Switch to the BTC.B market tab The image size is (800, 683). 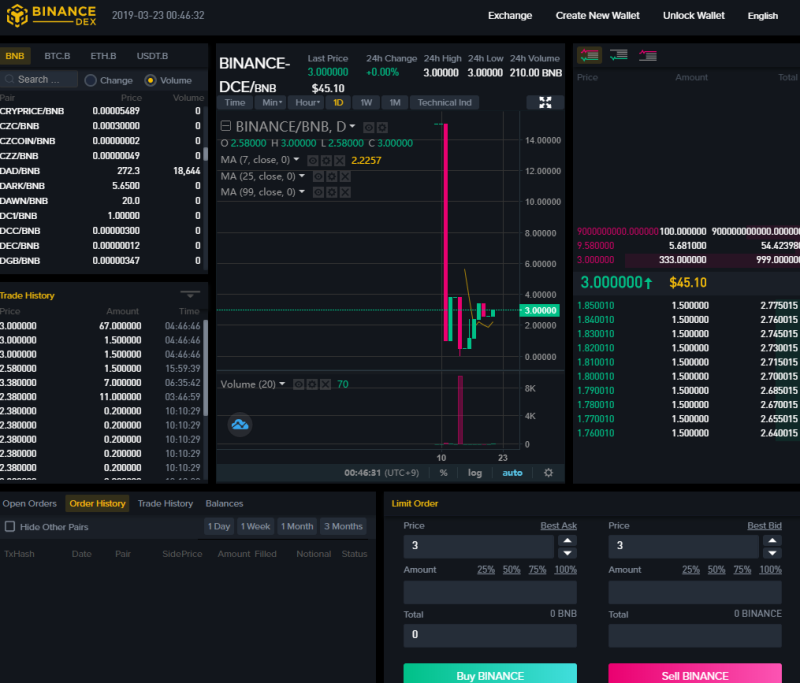pyautogui.click(x=57, y=56)
